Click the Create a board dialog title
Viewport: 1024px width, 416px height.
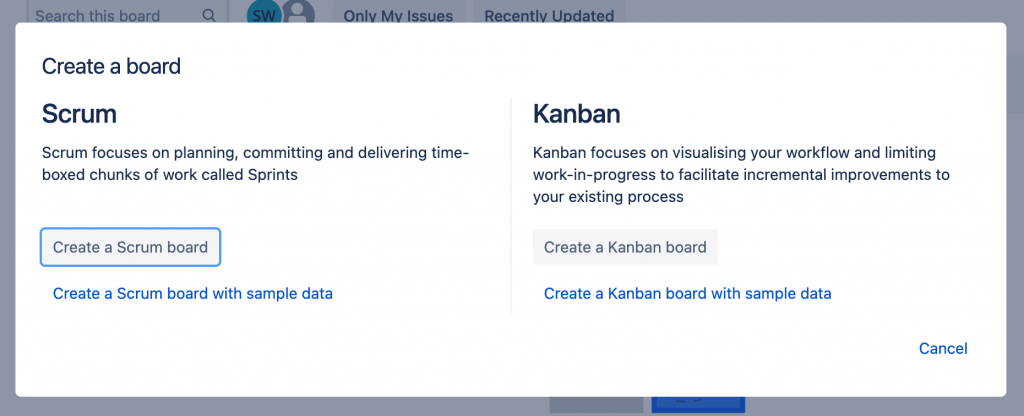click(111, 67)
